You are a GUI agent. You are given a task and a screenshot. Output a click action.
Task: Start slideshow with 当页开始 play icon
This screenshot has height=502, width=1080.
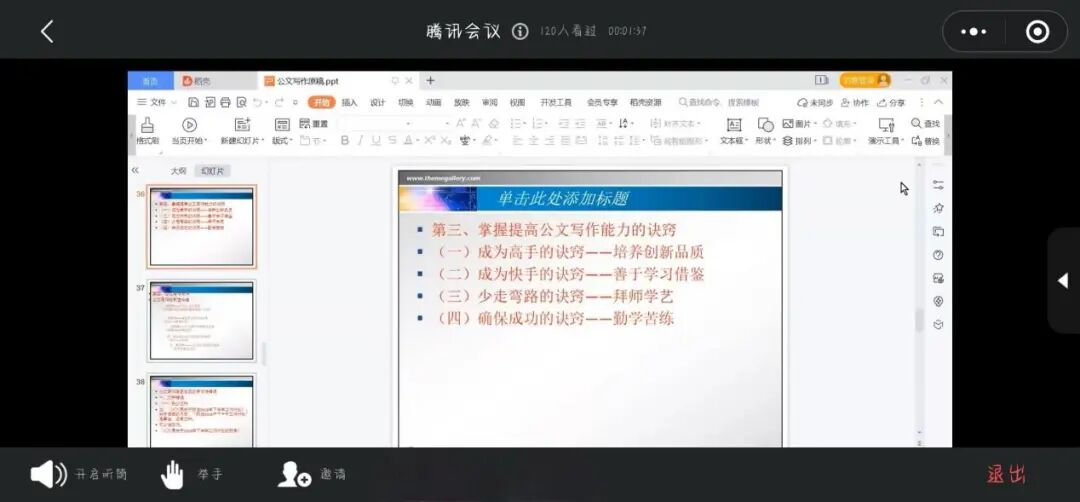pos(189,125)
